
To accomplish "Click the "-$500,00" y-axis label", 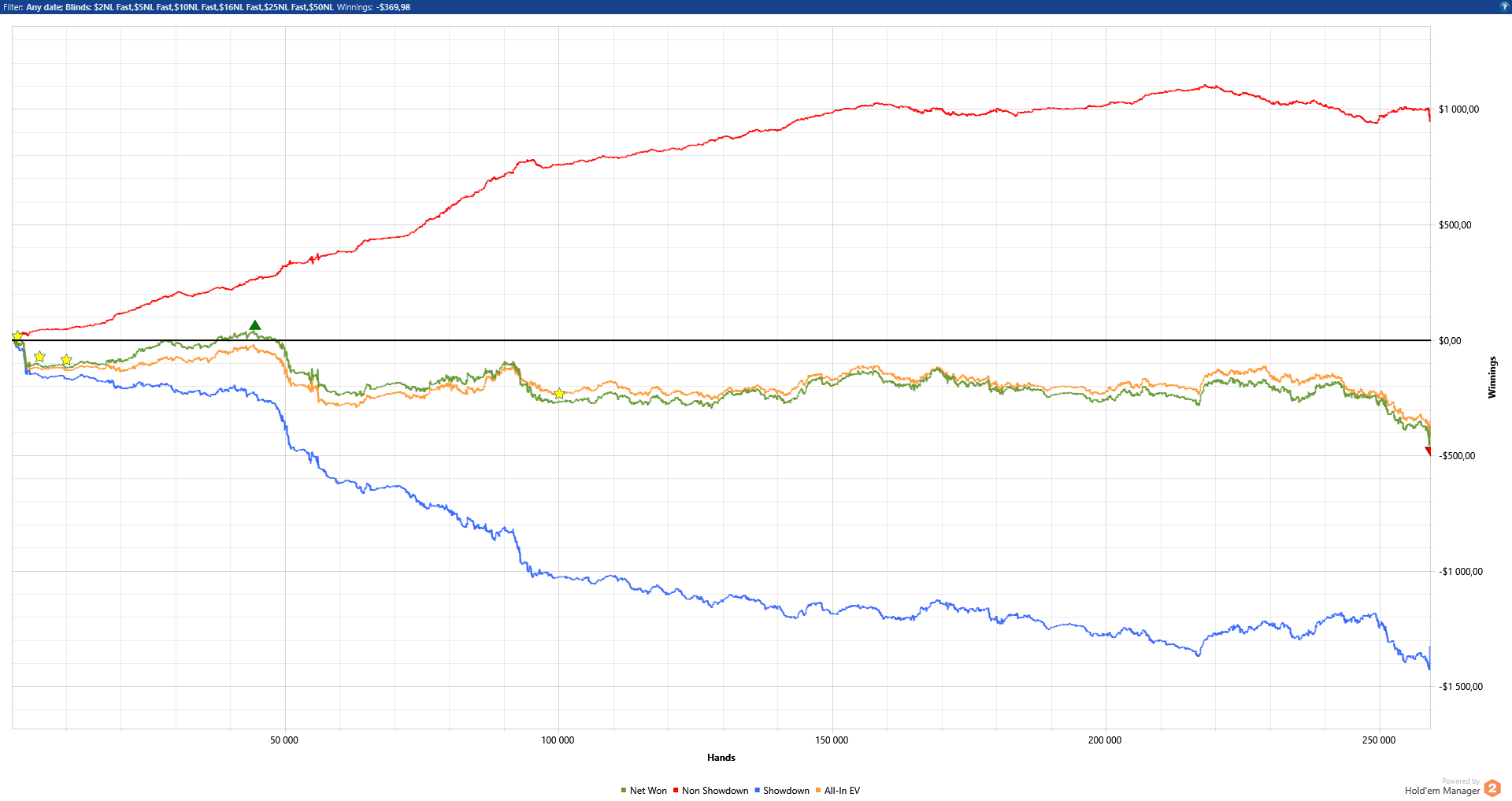I will (x=1457, y=456).
